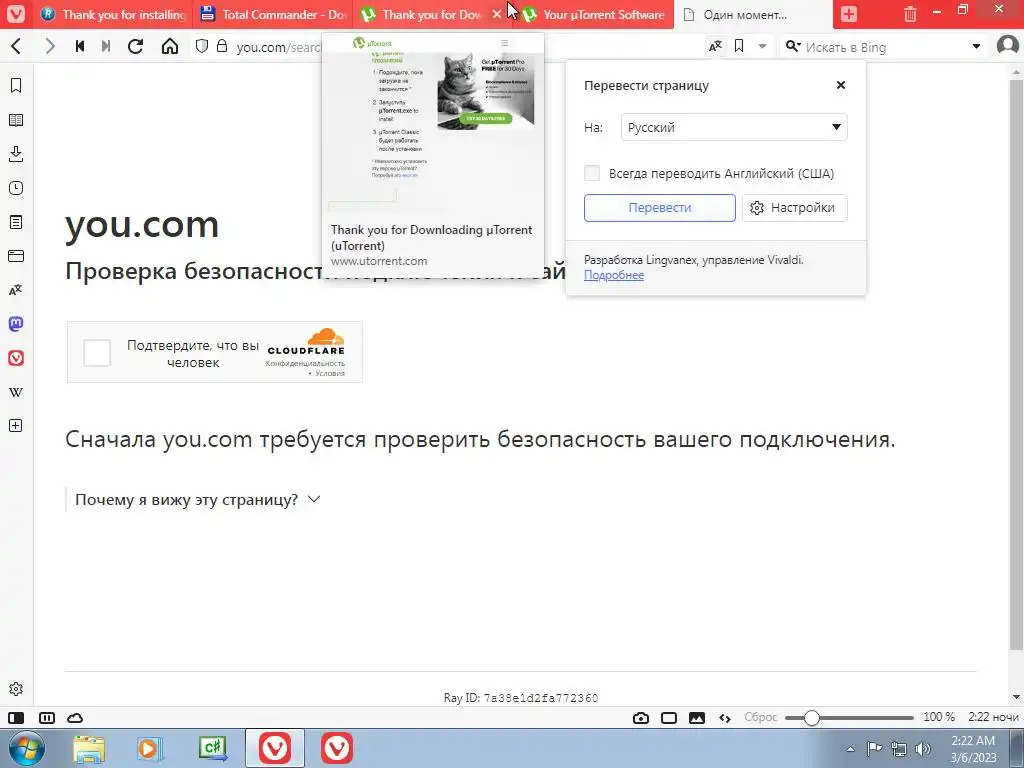
Task: Add a new web panel
Action: [16, 426]
